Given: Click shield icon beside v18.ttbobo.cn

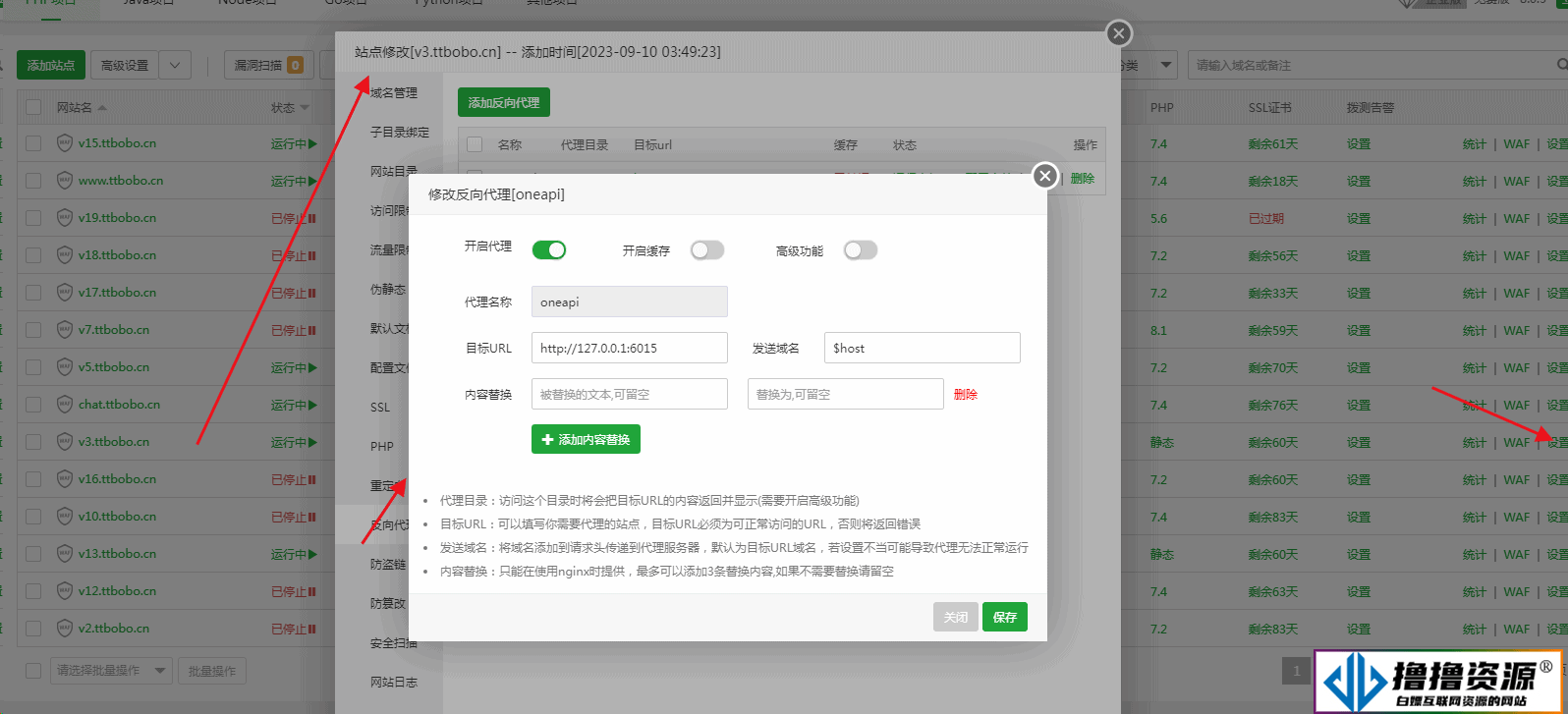Looking at the screenshot, I should 65,255.
